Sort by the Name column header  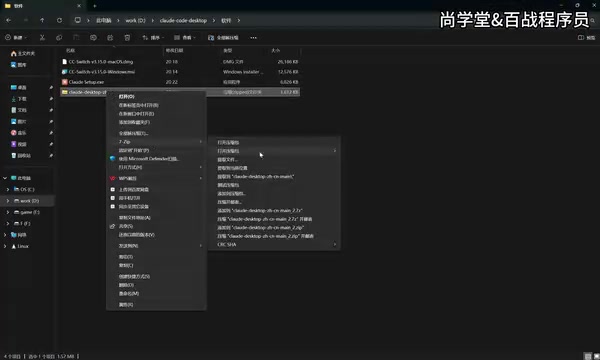(70, 50)
